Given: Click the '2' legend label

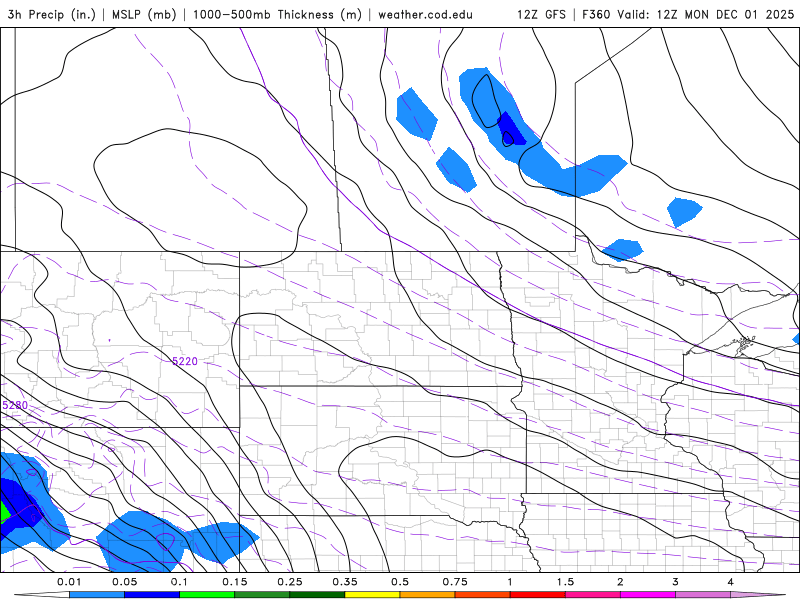Looking at the screenshot, I should (620, 582).
